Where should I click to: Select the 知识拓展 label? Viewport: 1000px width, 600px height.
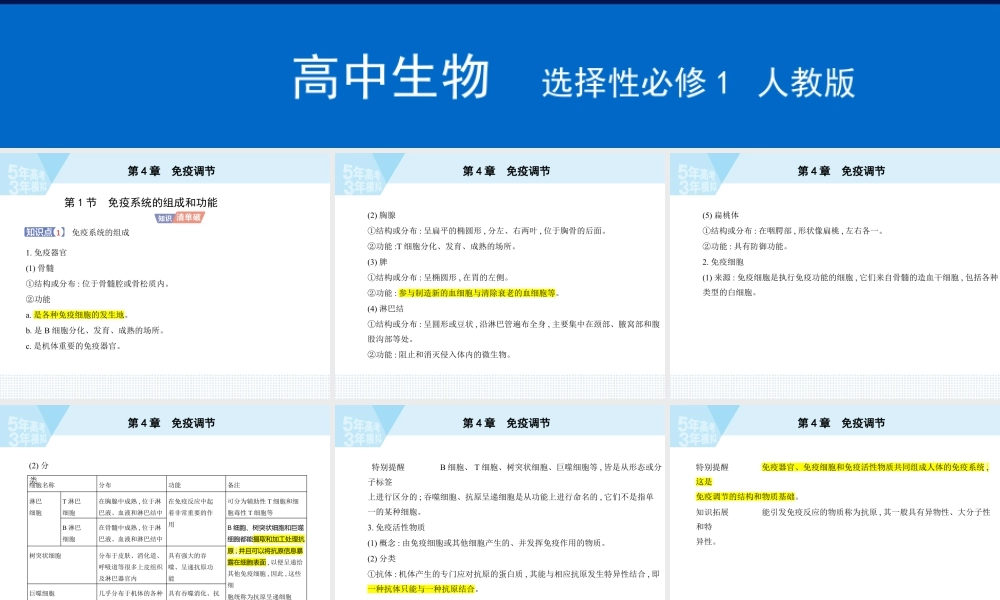coord(712,512)
